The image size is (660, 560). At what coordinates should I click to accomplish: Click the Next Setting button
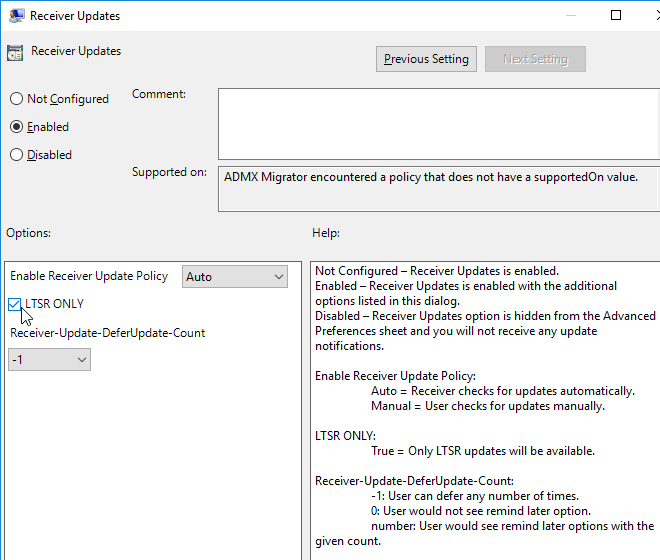[x=535, y=59]
